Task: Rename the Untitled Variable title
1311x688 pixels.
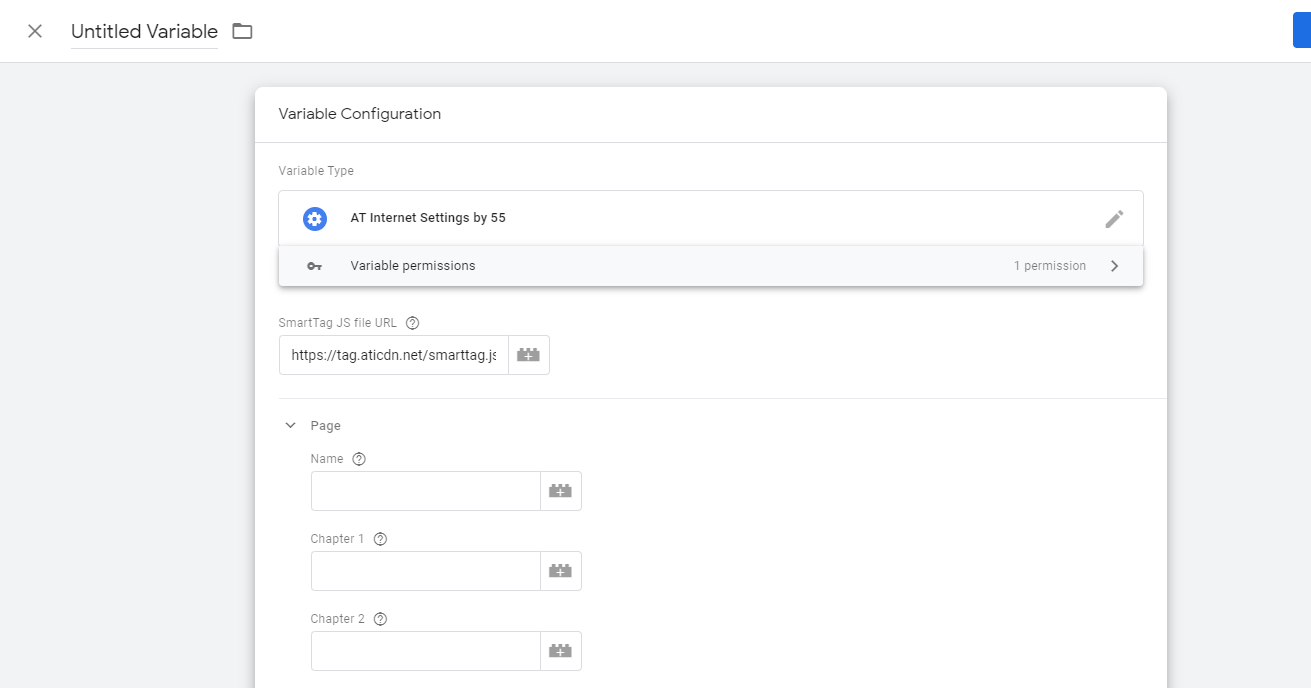Action: point(144,31)
